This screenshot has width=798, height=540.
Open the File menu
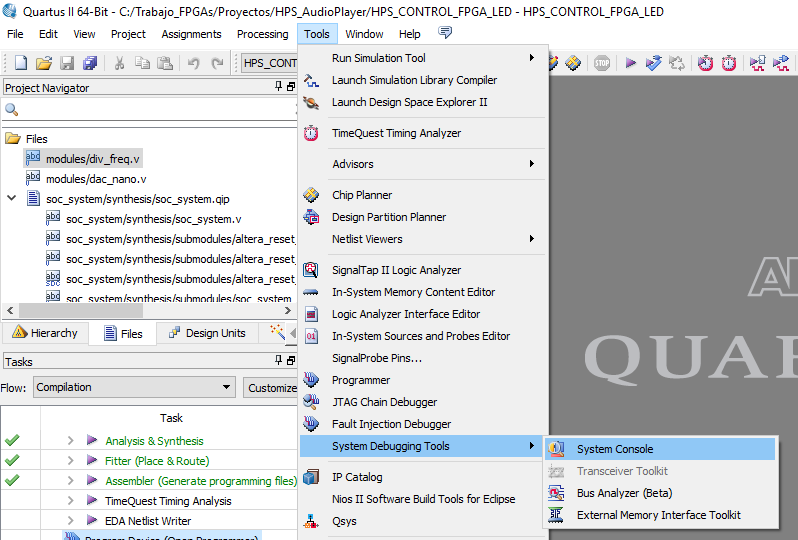[x=15, y=34]
